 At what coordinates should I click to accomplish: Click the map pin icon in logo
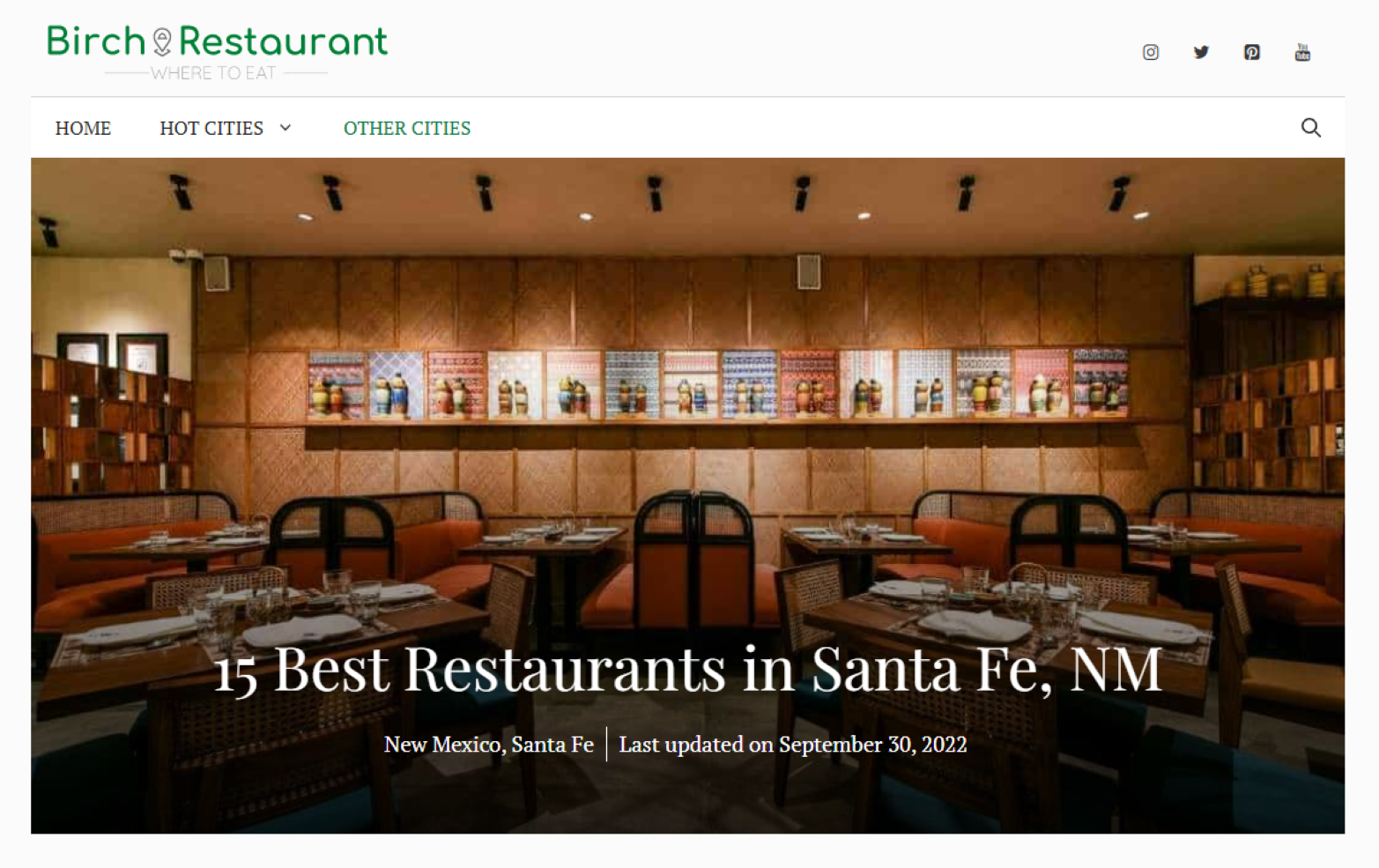pos(162,42)
